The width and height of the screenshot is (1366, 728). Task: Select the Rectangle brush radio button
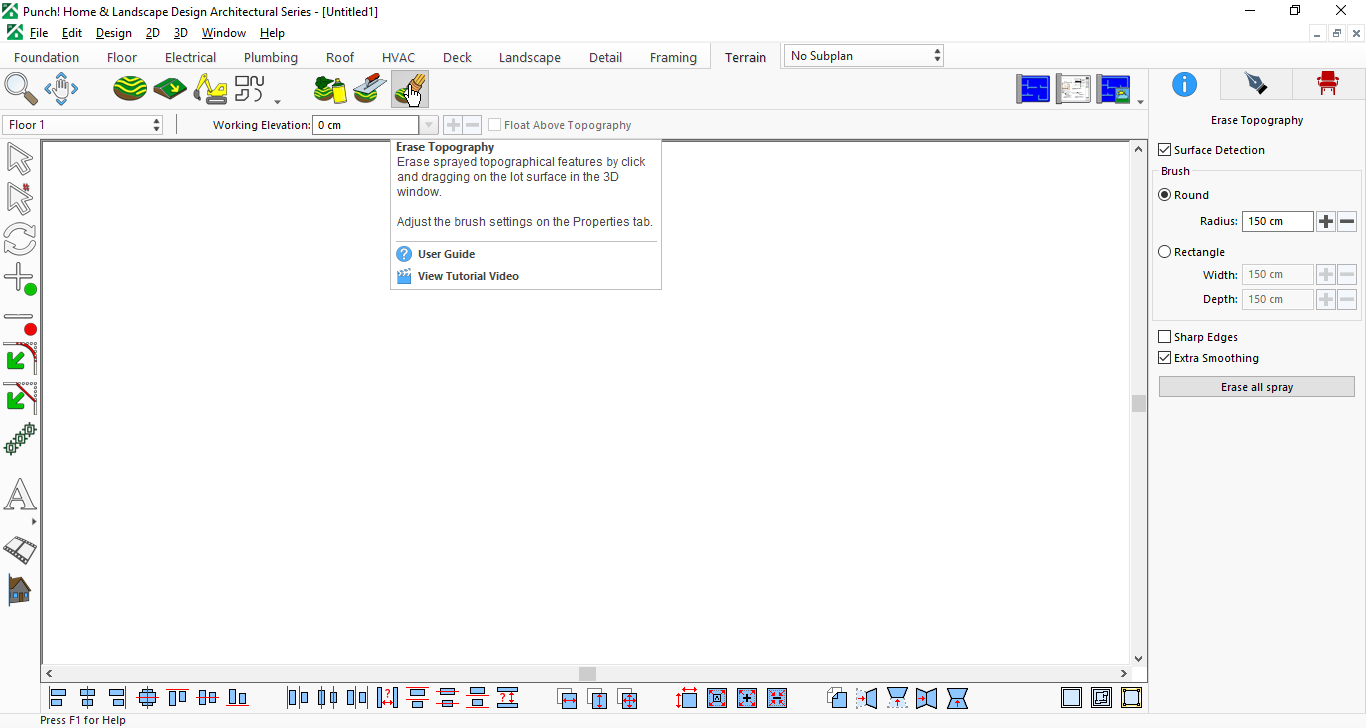coord(1164,252)
